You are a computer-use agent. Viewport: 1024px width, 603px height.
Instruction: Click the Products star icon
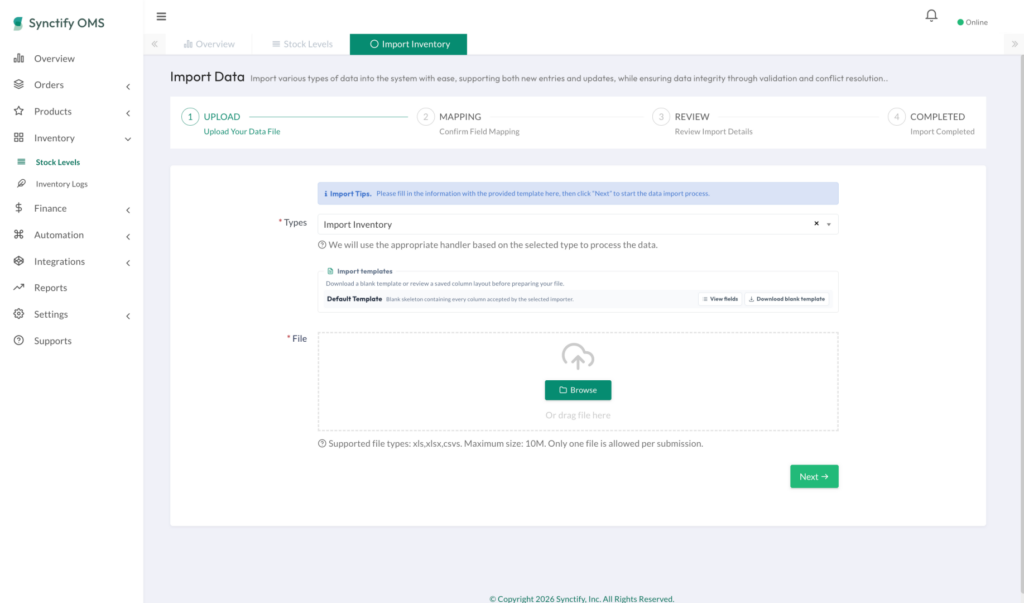(x=19, y=111)
